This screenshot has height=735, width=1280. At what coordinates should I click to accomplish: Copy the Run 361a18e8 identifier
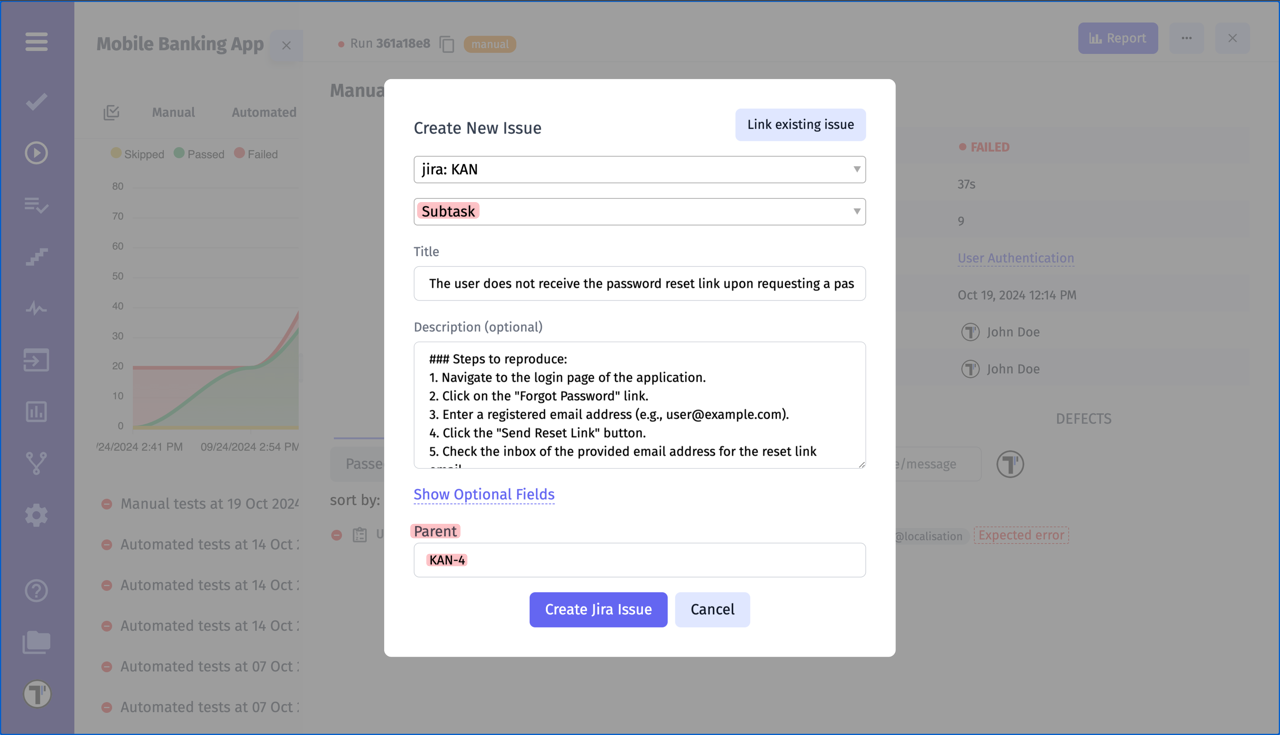click(446, 44)
